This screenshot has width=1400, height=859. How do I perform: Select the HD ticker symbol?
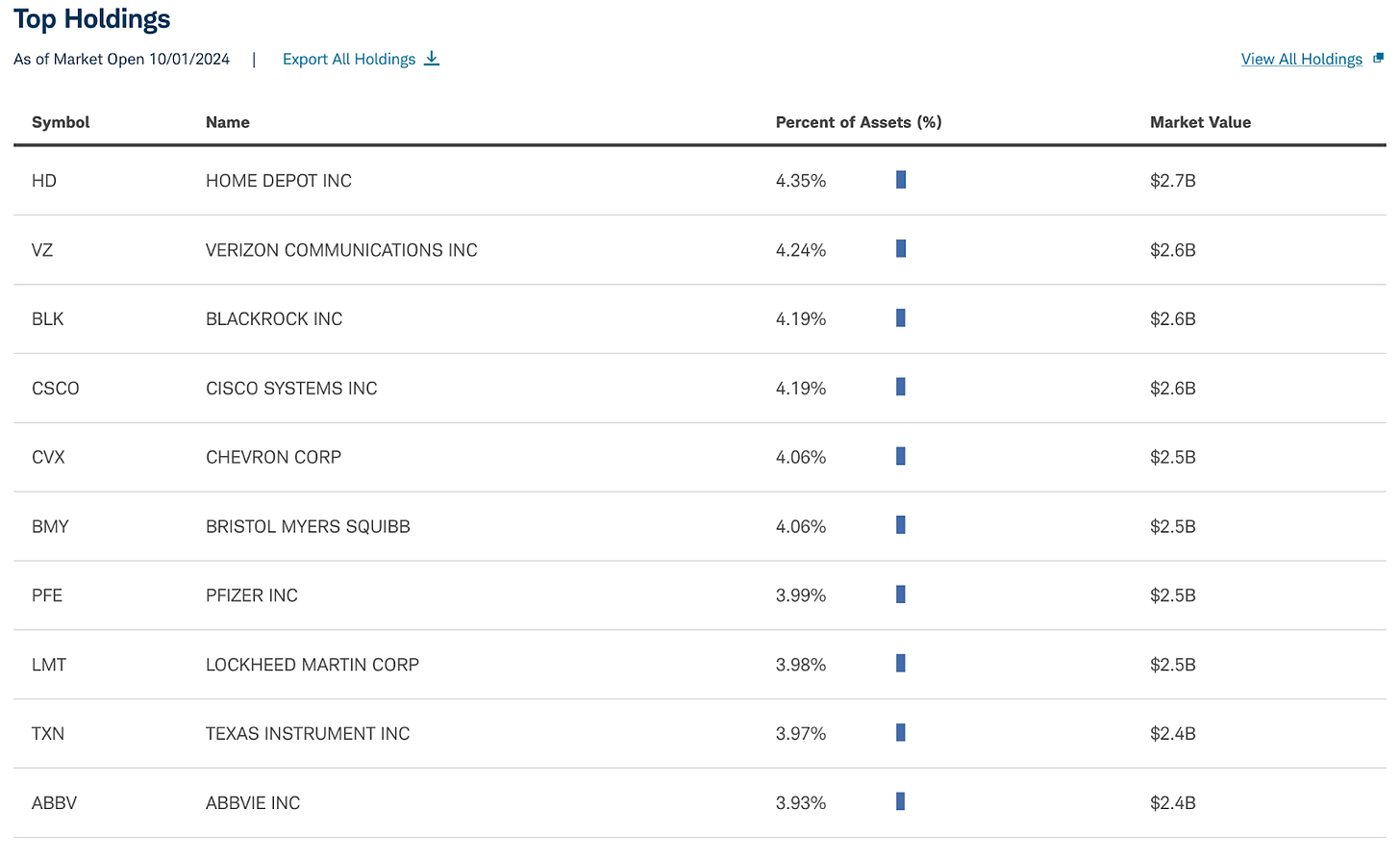(44, 181)
